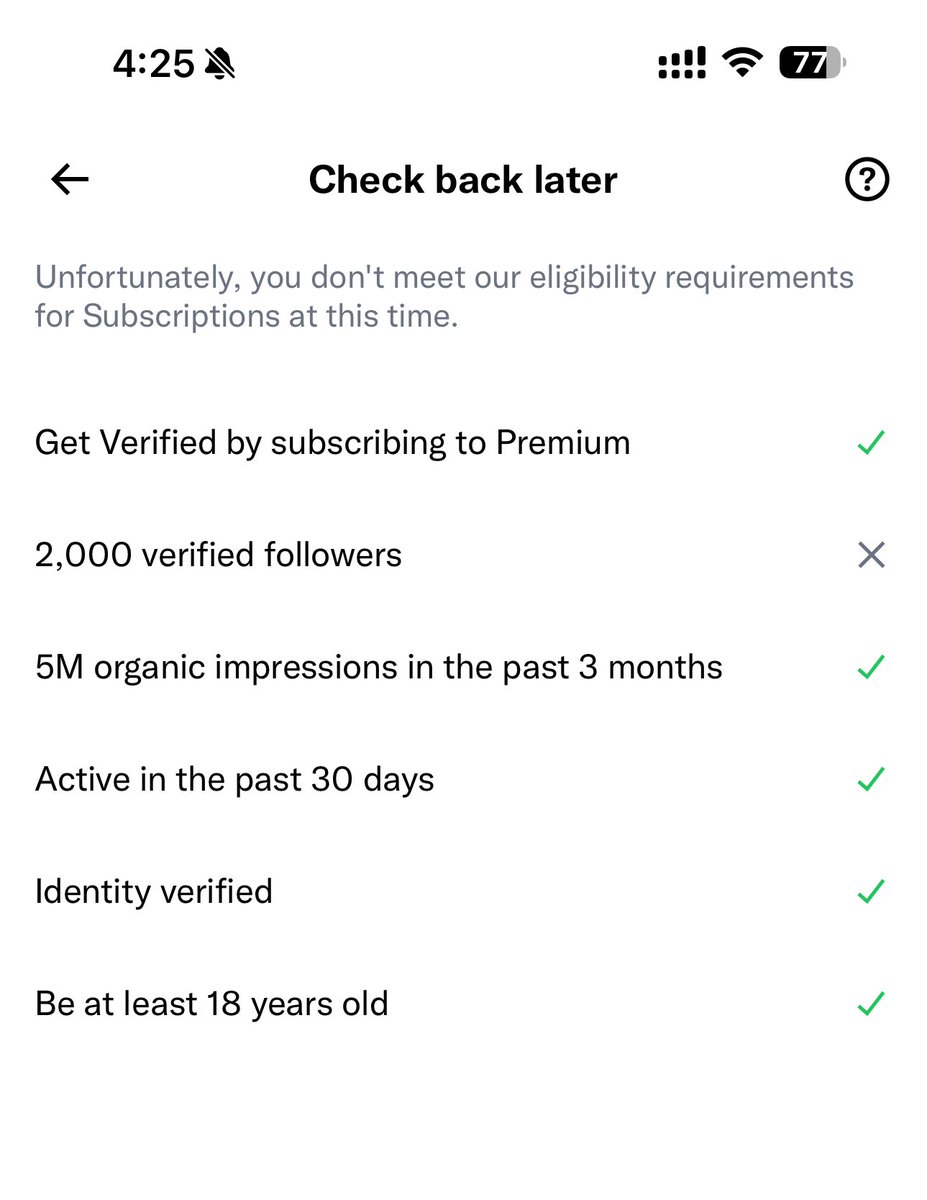The image size is (927, 1200).
Task: Tap the checkmark next to Identity verified
Action: coord(871,891)
